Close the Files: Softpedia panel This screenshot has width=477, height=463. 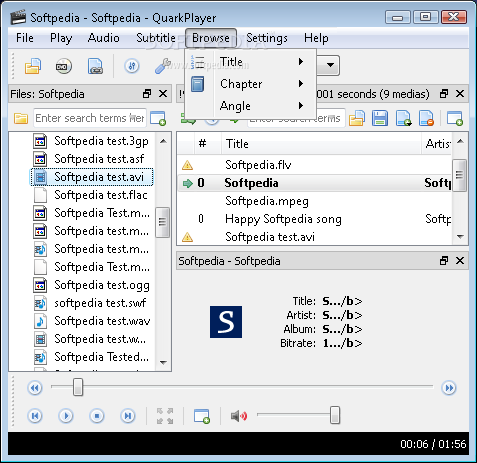point(163,94)
